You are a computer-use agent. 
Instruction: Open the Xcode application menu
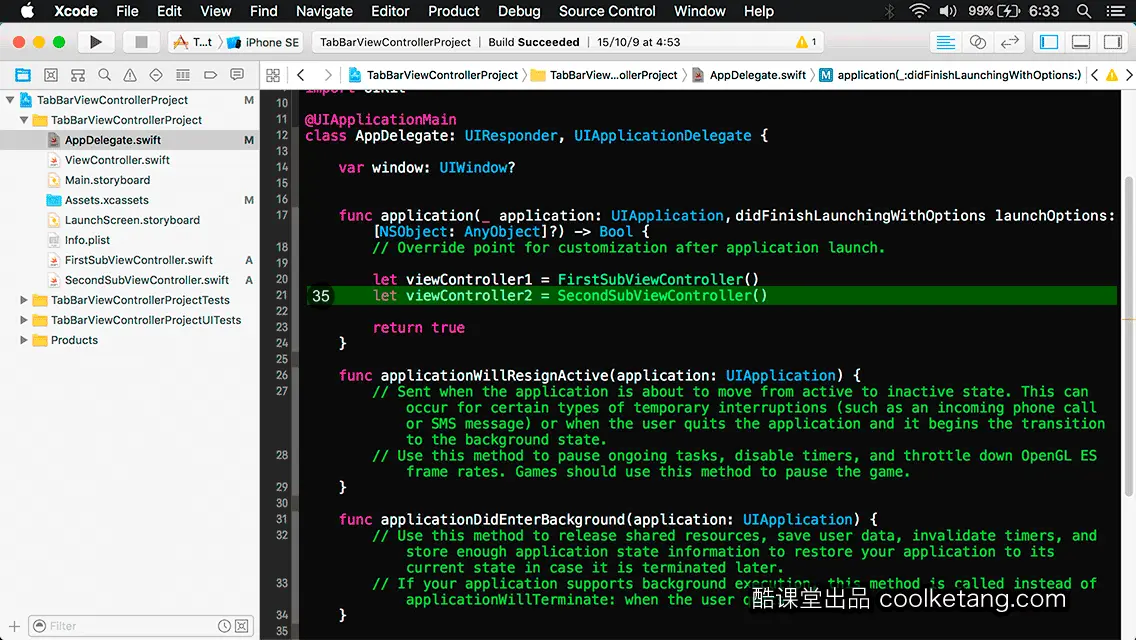[x=75, y=11]
